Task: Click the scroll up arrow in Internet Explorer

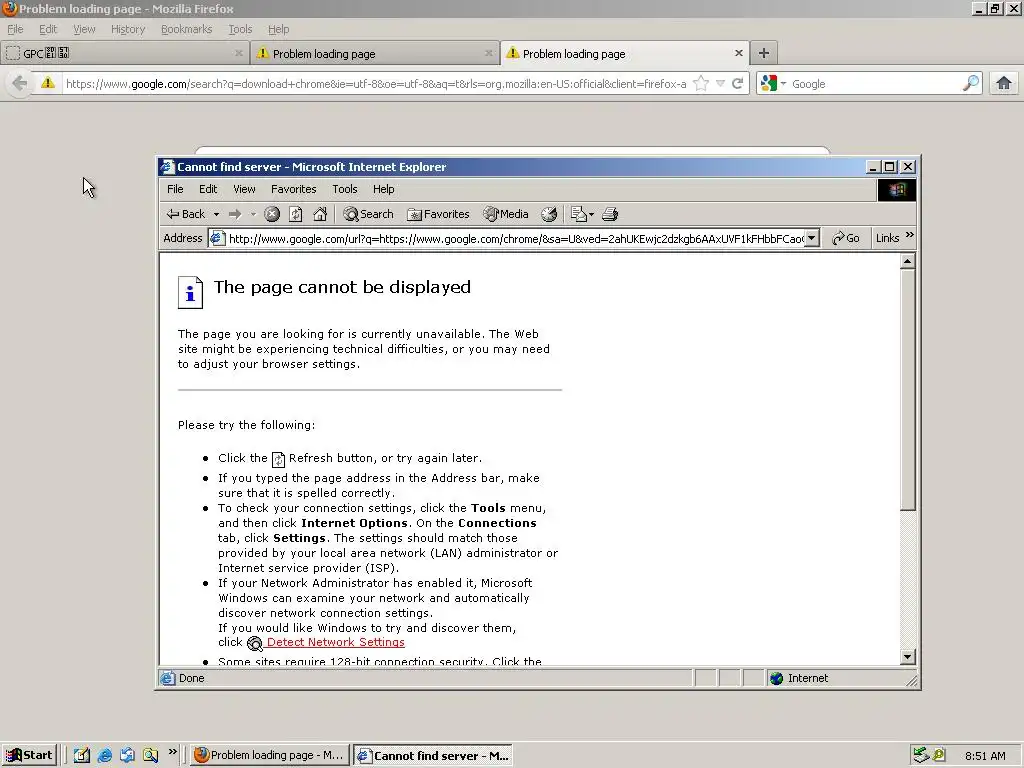Action: pyautogui.click(x=907, y=262)
